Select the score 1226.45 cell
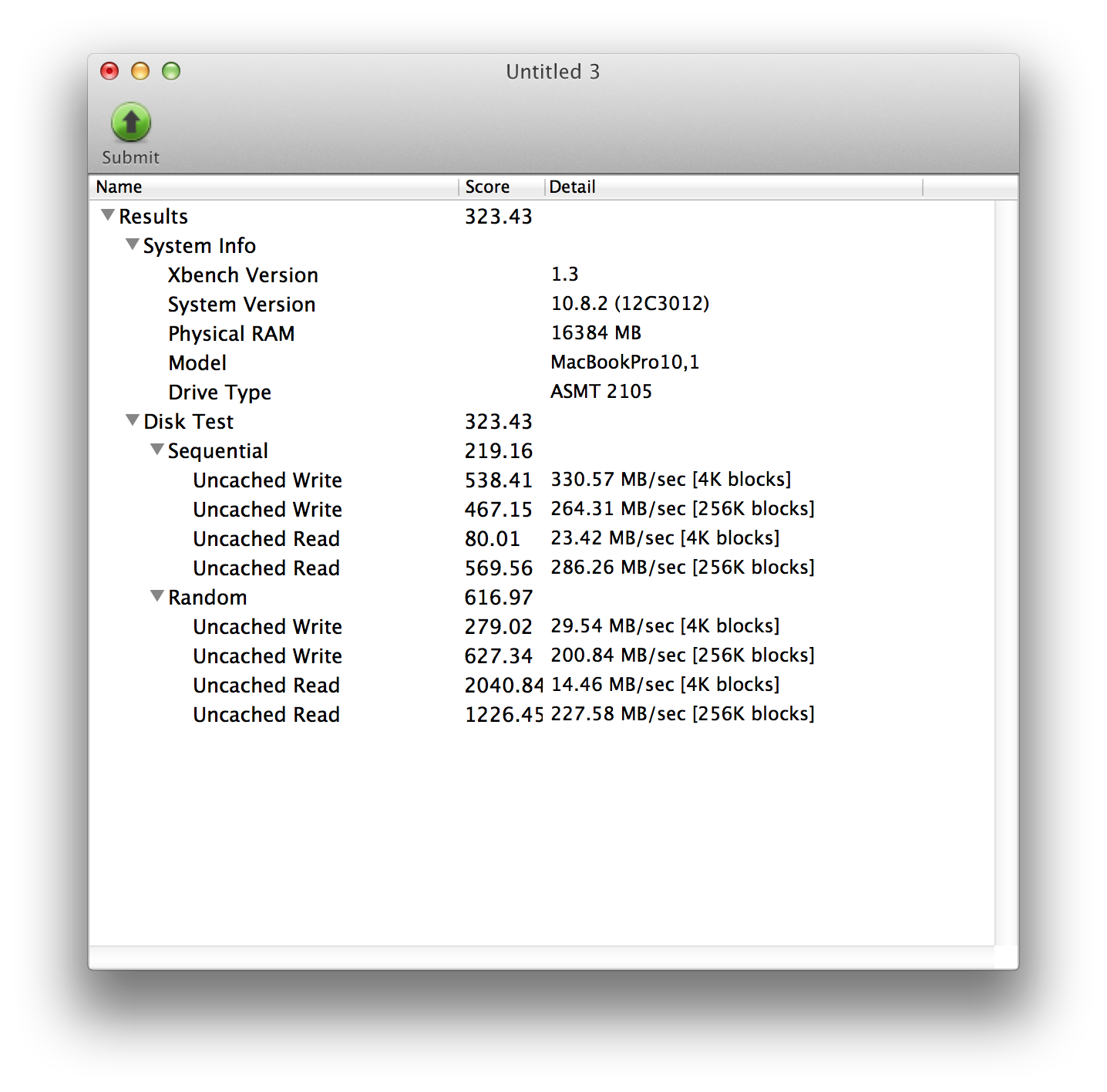 coord(504,715)
